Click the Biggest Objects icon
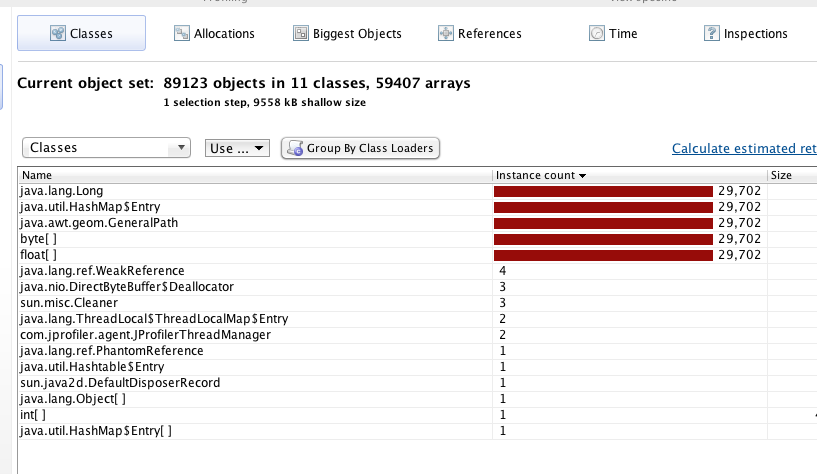Screen dimensions: 817x474 [x=301, y=34]
